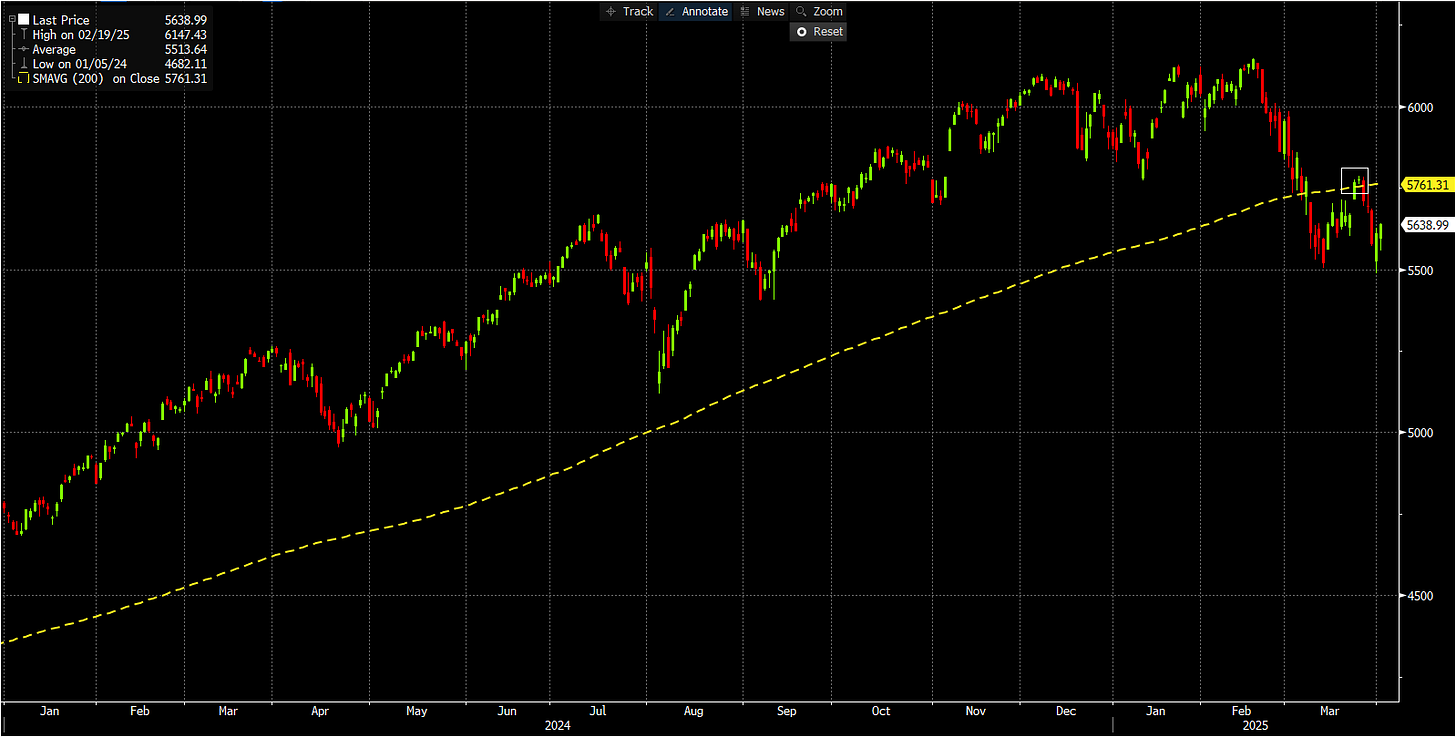This screenshot has width=1456, height=737.
Task: Activate the Zoom tool
Action: click(x=819, y=12)
